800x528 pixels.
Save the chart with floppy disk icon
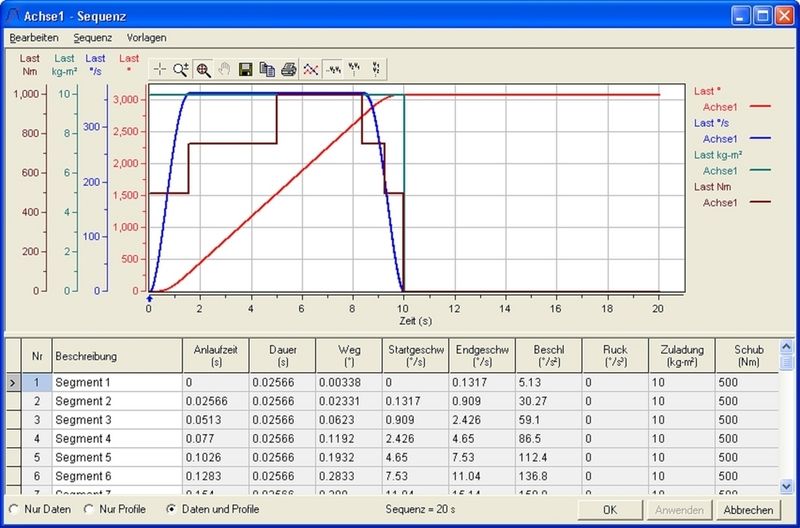click(x=245, y=69)
